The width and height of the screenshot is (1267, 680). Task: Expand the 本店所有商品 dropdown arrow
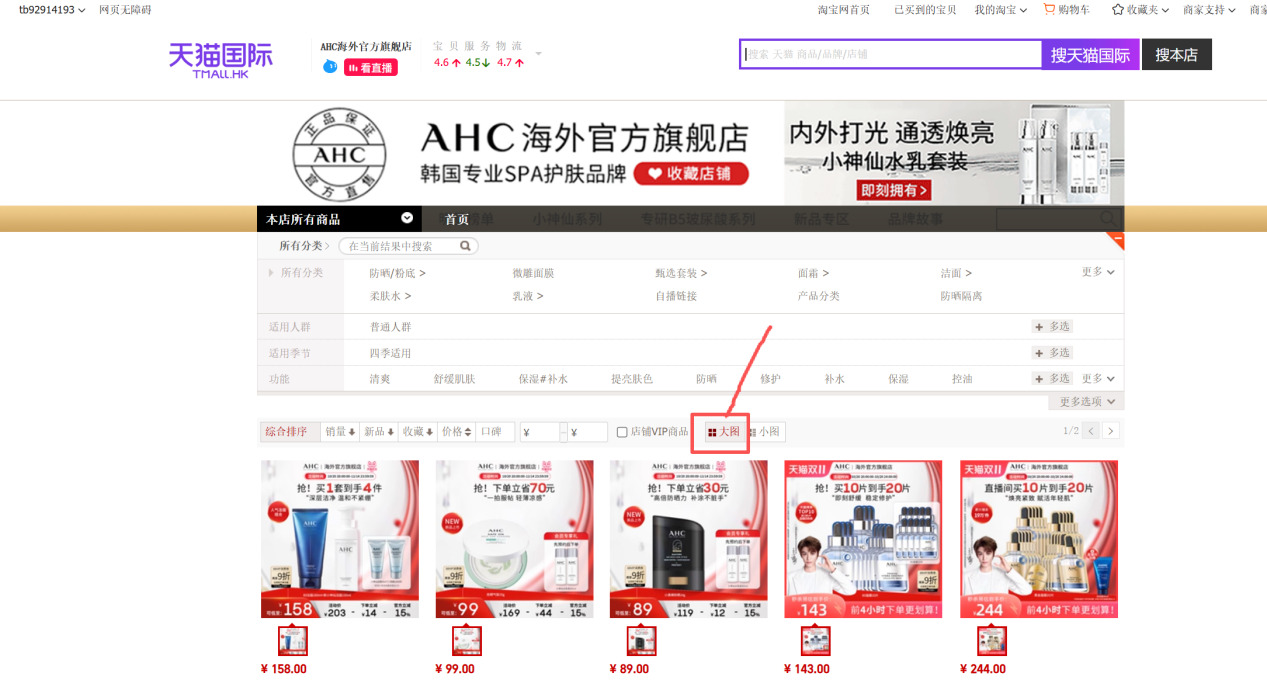pyautogui.click(x=406, y=218)
